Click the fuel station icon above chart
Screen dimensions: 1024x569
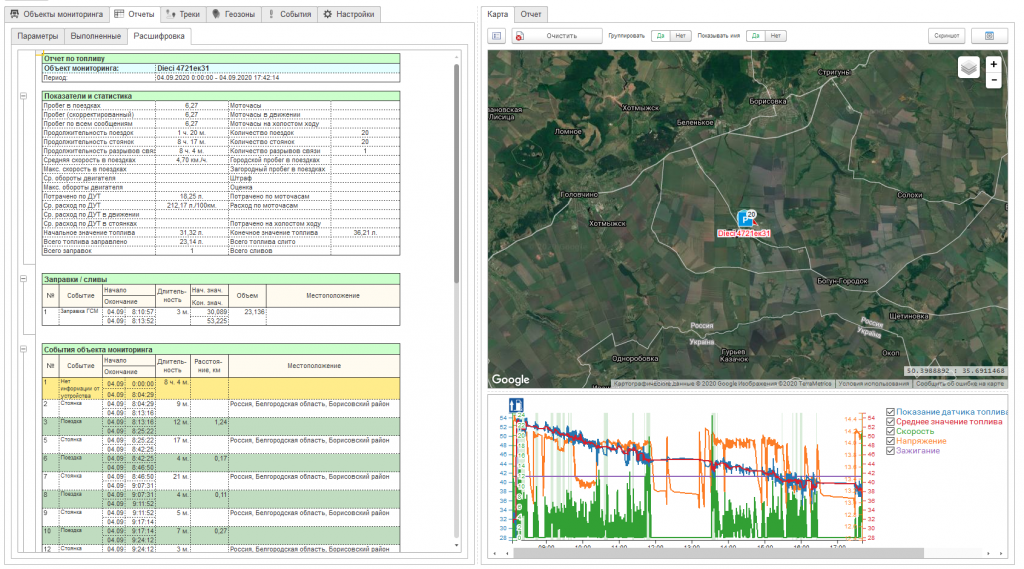517,405
